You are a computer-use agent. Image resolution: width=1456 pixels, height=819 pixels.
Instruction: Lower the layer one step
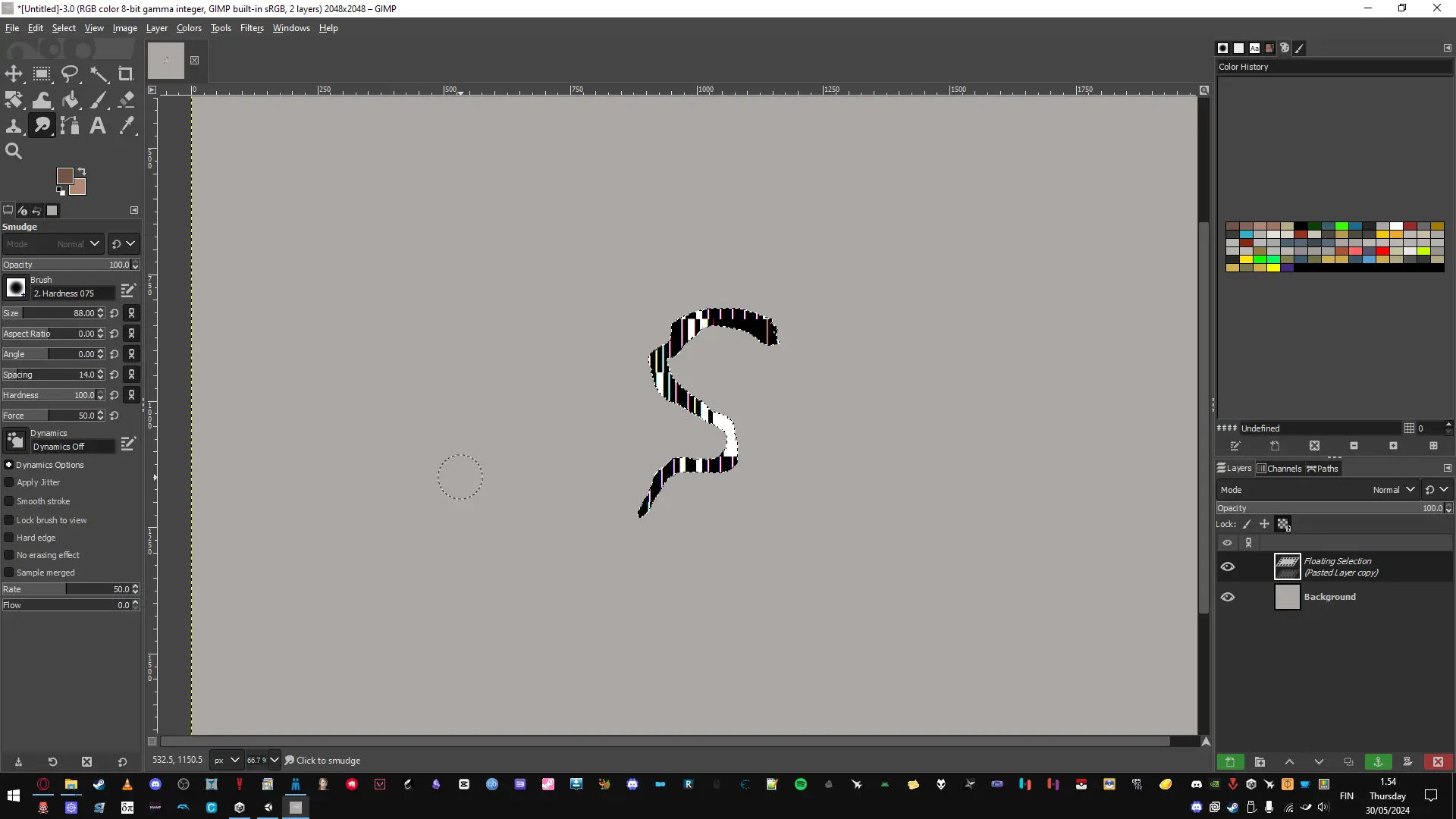pyautogui.click(x=1319, y=761)
